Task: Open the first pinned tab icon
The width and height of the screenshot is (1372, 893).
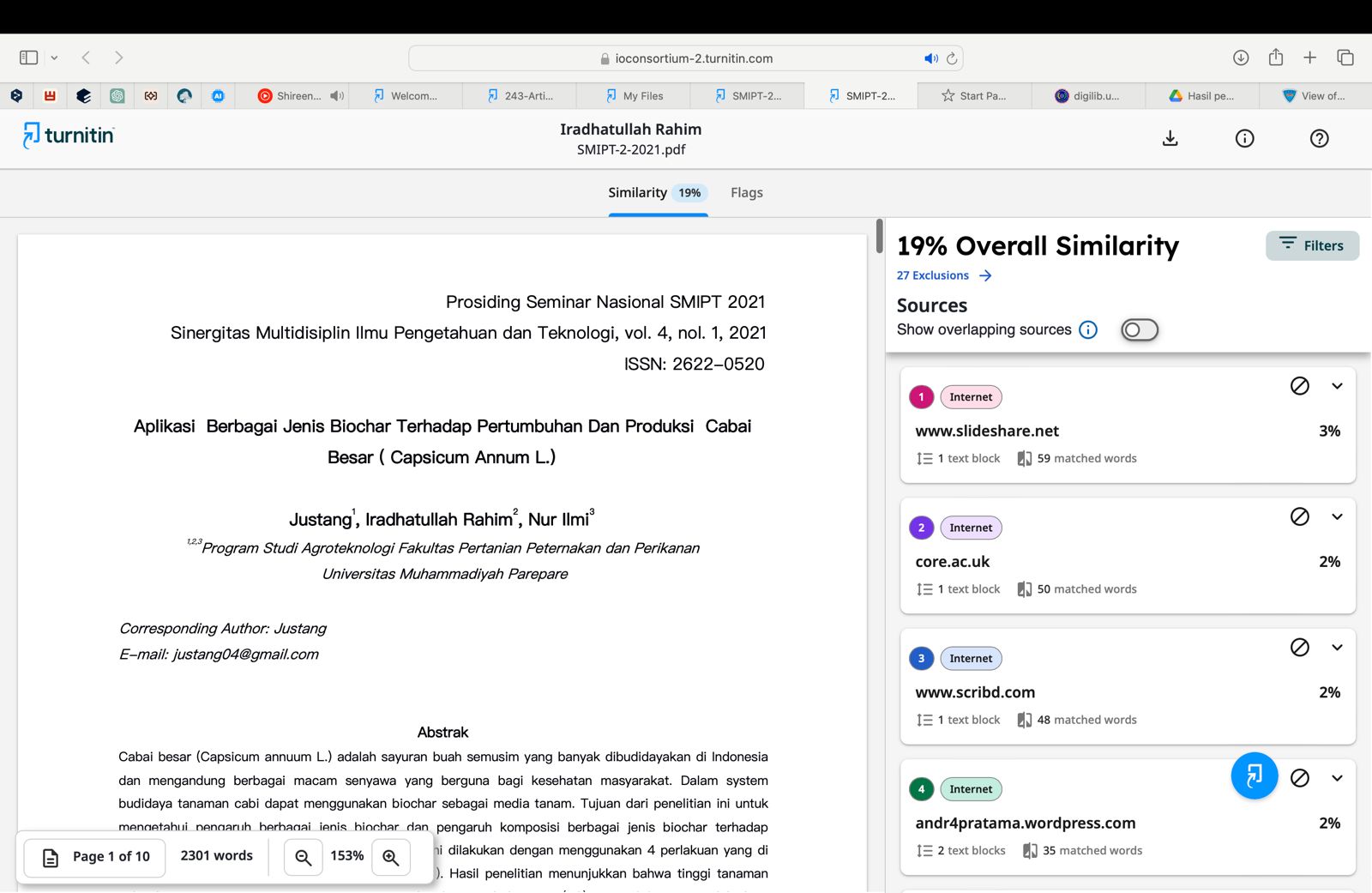Action: point(16,96)
